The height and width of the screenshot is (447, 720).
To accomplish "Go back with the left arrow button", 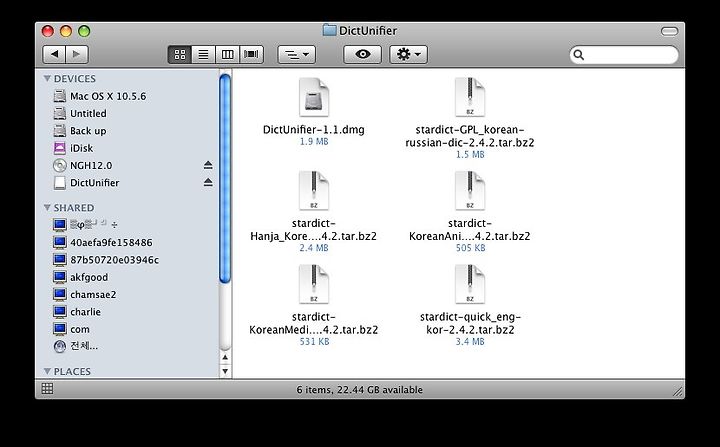I will pos(54,55).
